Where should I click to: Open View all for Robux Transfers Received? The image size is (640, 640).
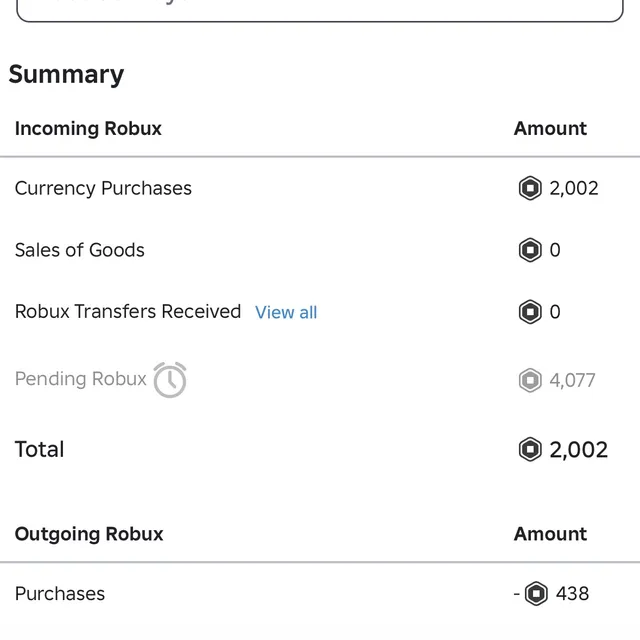(286, 313)
